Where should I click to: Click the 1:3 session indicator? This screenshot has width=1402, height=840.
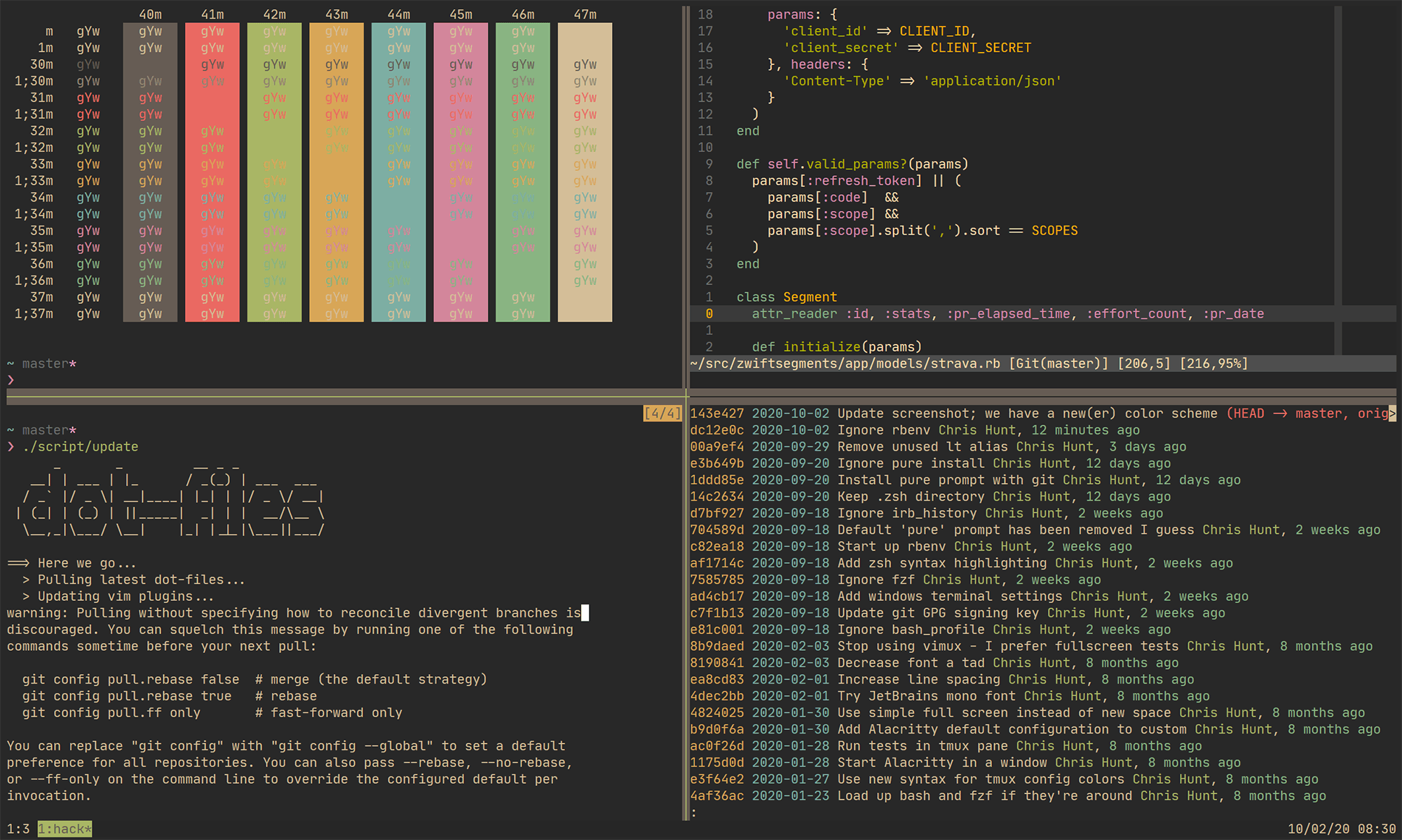(18, 829)
